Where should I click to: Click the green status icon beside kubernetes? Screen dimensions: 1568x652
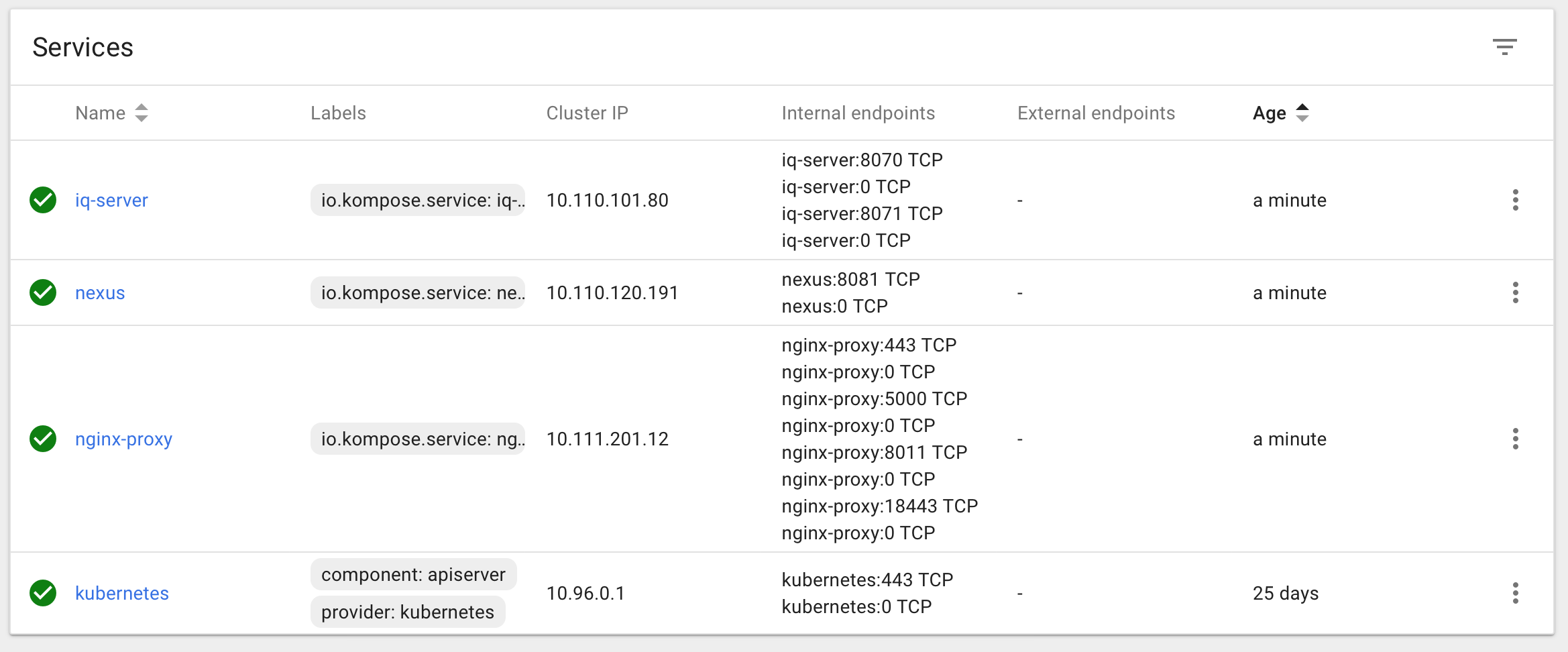pyautogui.click(x=43, y=593)
